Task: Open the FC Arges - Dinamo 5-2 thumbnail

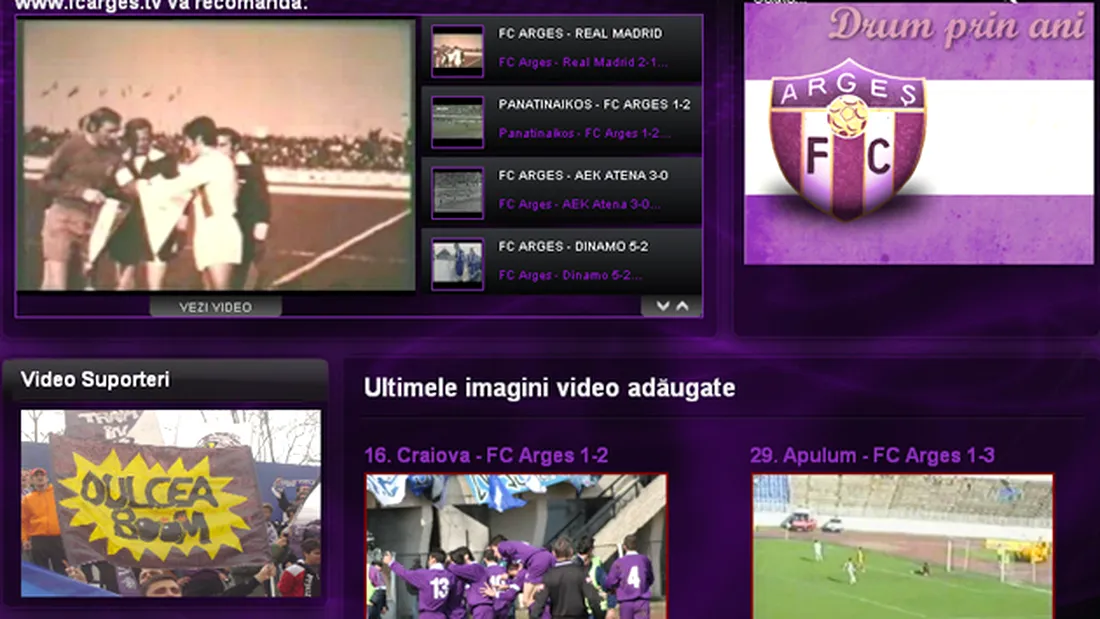Action: 457,264
